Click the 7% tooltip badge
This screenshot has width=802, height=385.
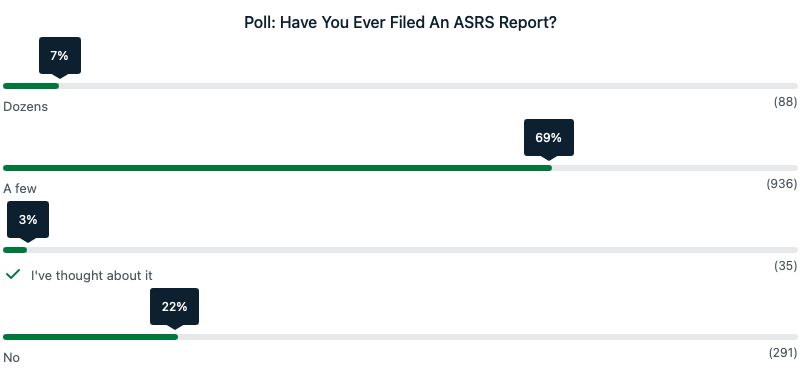pos(60,56)
